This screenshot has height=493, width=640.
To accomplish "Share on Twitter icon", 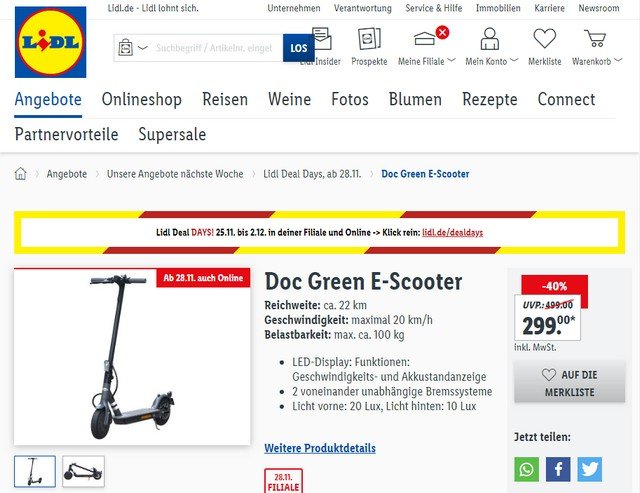I will 589,469.
